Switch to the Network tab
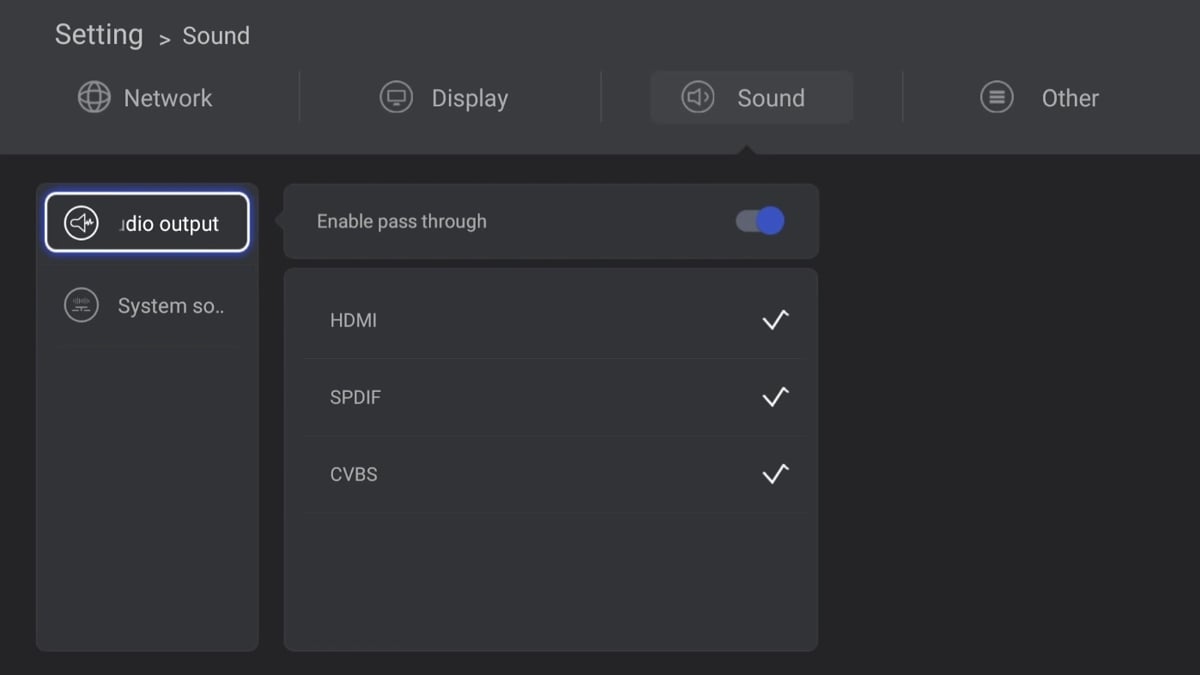Viewport: 1200px width, 675px height. 145,97
